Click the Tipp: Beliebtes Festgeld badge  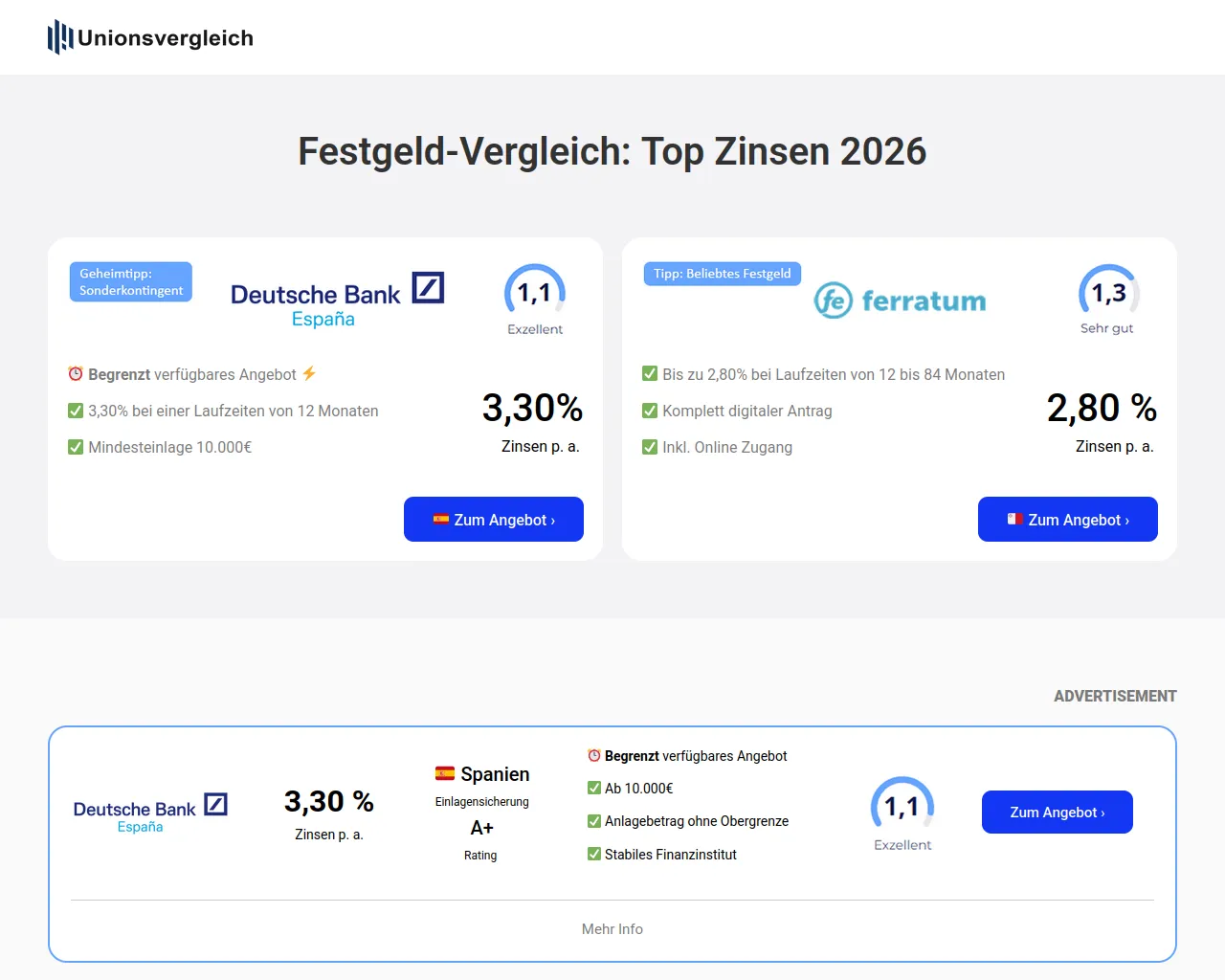[723, 274]
